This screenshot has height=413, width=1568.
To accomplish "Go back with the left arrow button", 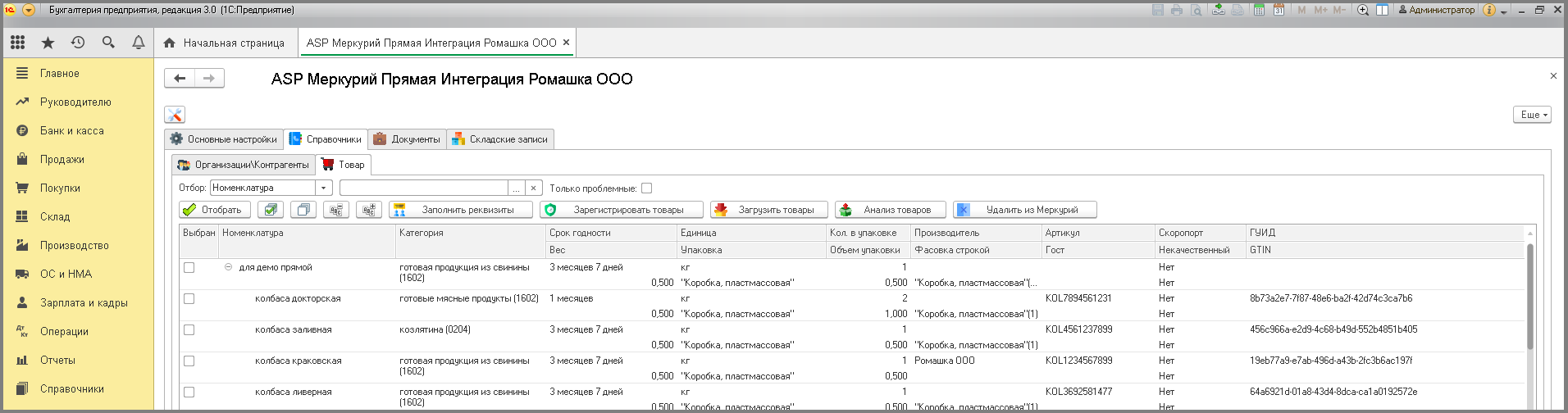I will pyautogui.click(x=180, y=78).
